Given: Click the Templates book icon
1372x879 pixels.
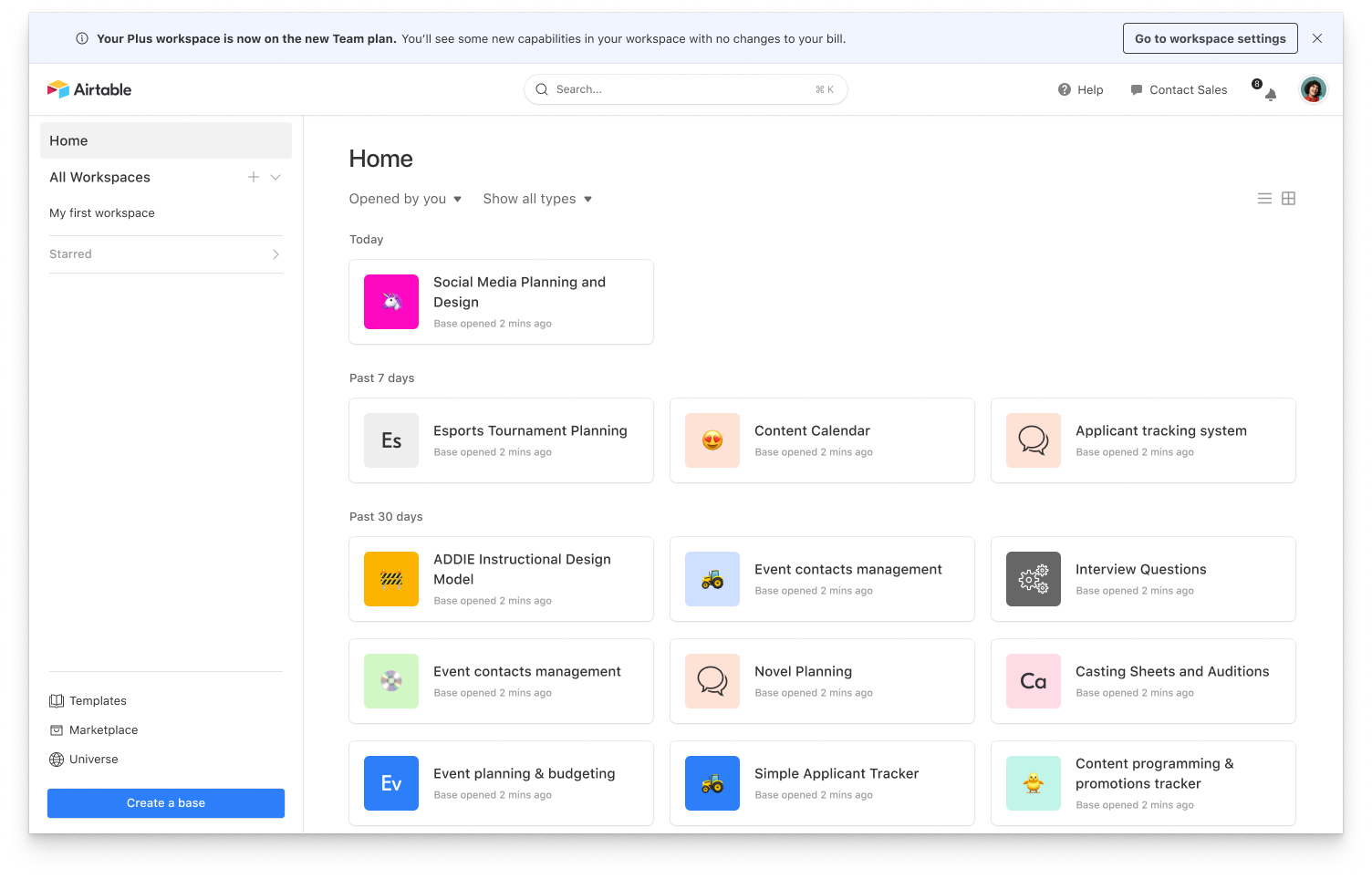Looking at the screenshot, I should coord(57,701).
